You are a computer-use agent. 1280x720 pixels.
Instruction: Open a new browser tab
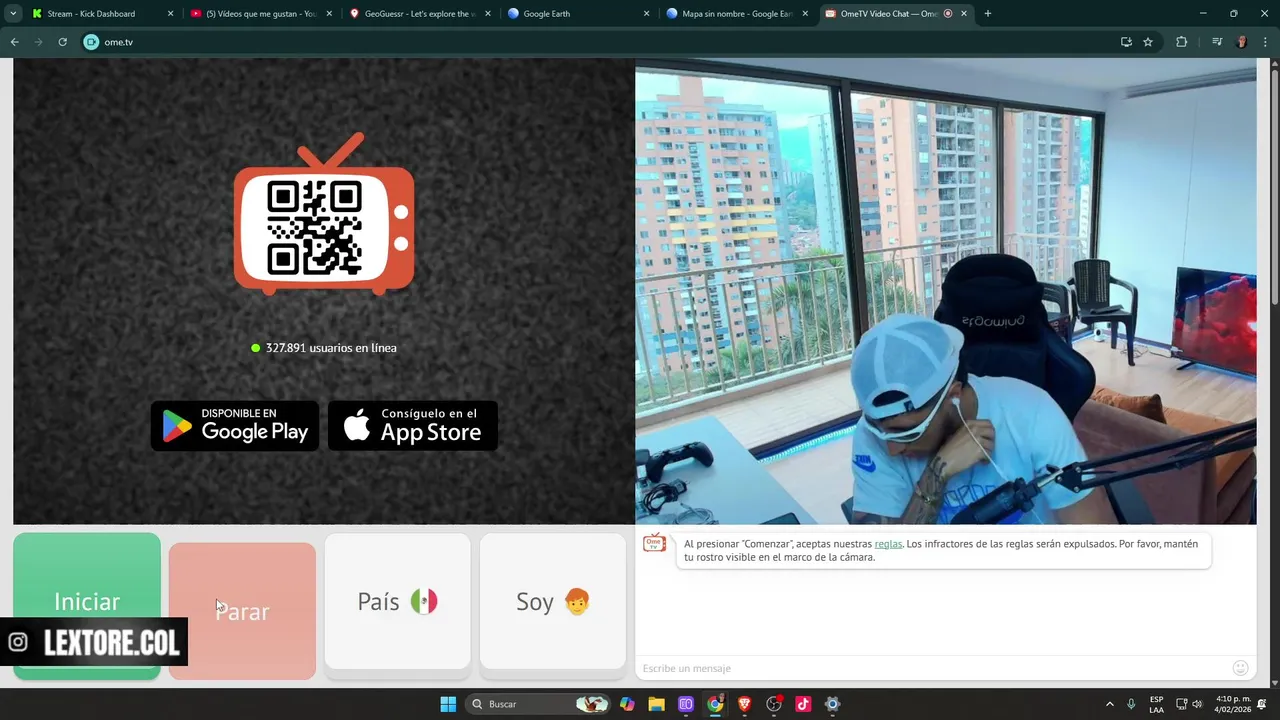coord(988,14)
